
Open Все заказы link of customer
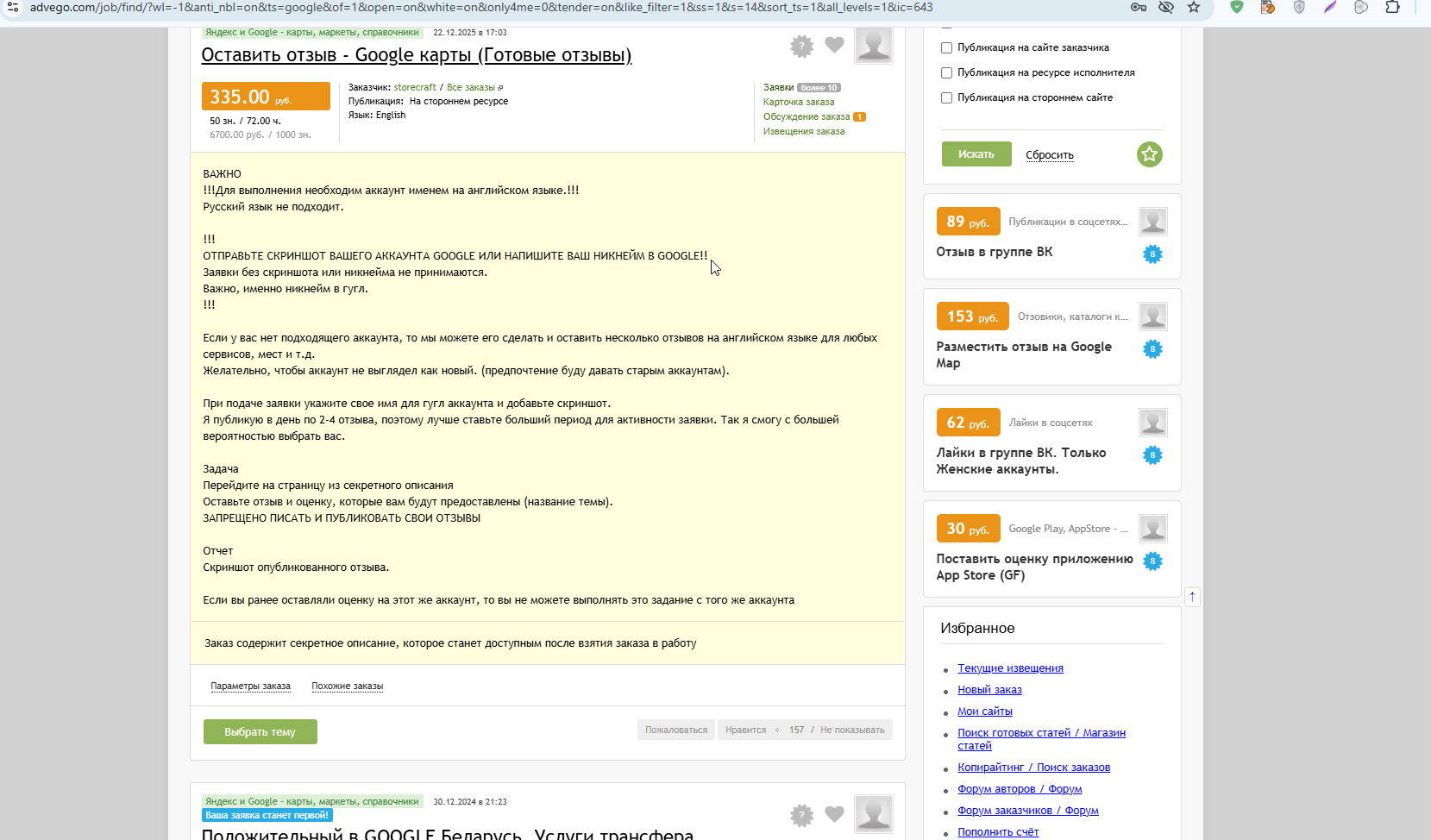(x=471, y=88)
